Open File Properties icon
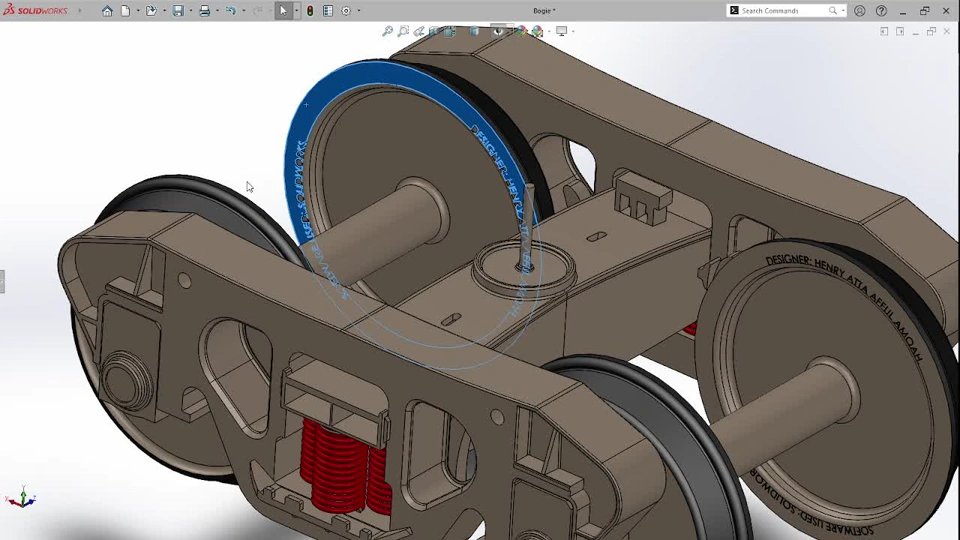The width and height of the screenshot is (960, 540). coord(327,11)
